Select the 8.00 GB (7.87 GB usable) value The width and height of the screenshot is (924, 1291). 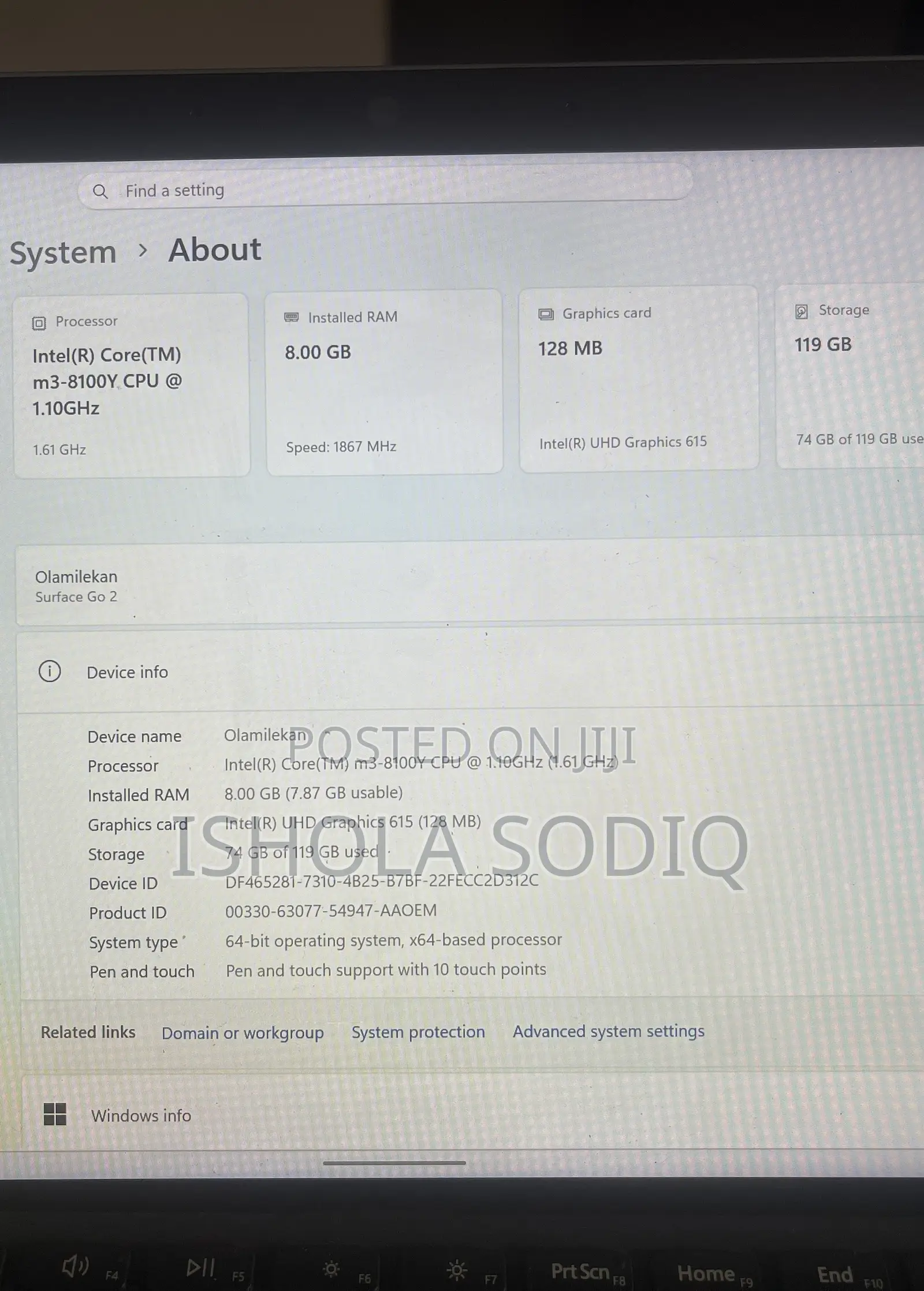pos(314,793)
